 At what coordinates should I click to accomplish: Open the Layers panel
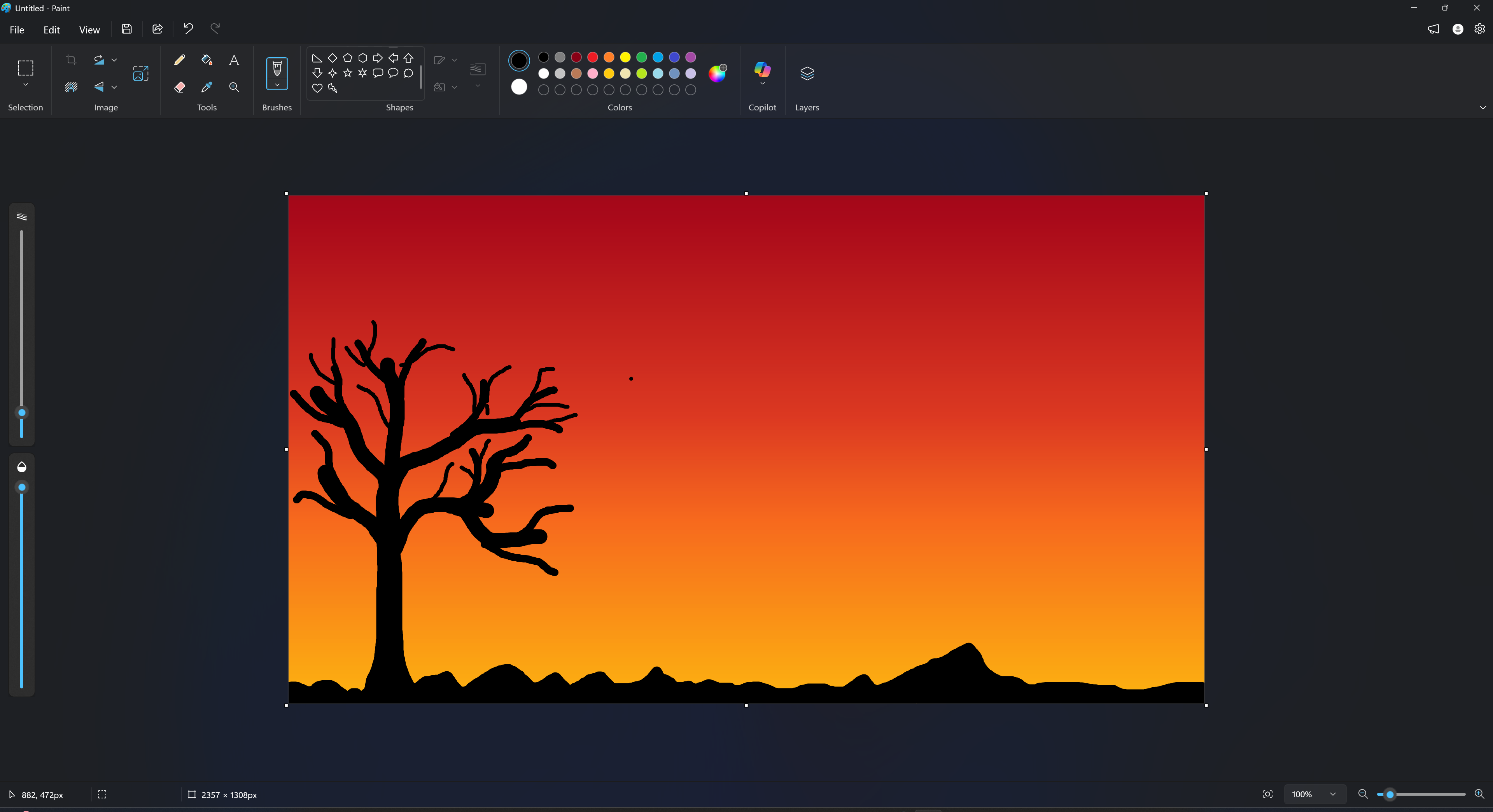pyautogui.click(x=807, y=73)
